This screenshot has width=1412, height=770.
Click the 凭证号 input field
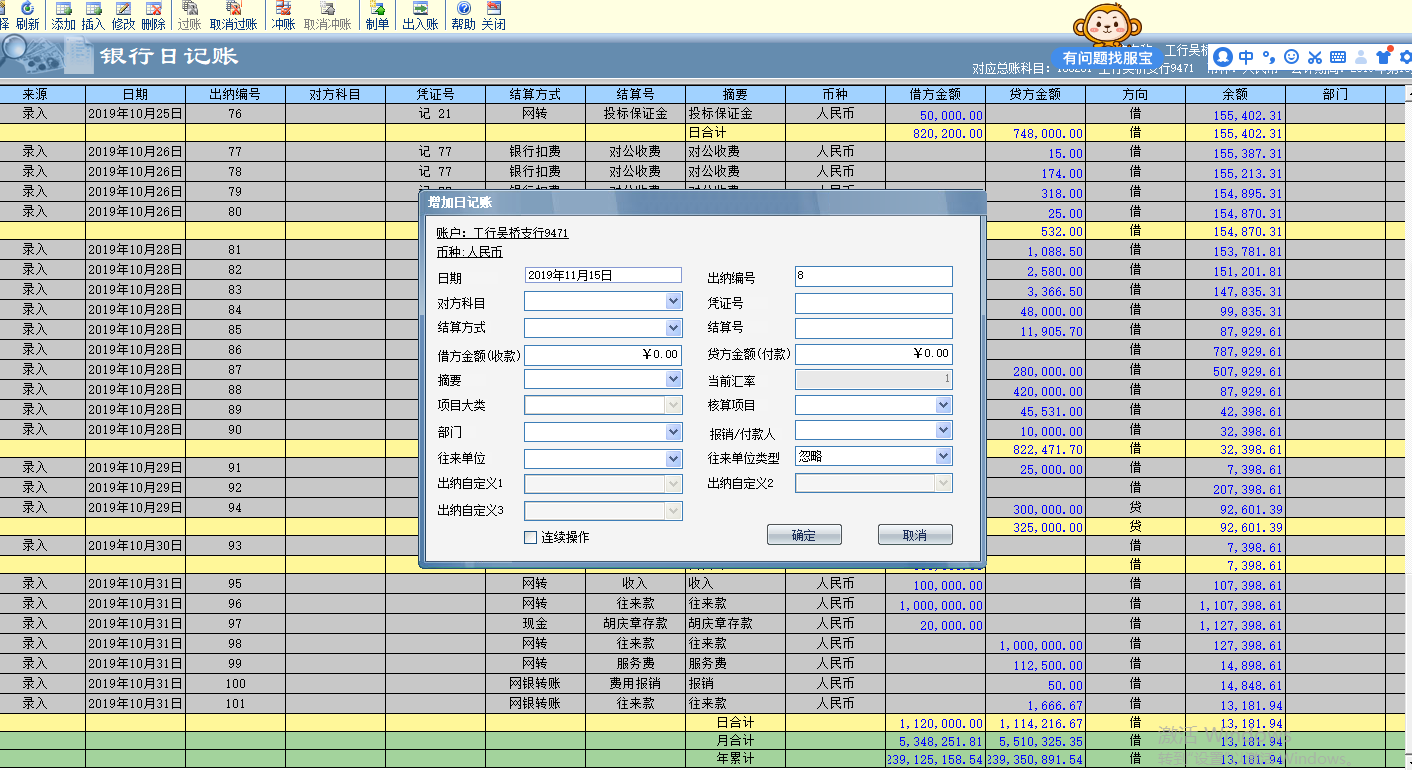click(x=873, y=303)
